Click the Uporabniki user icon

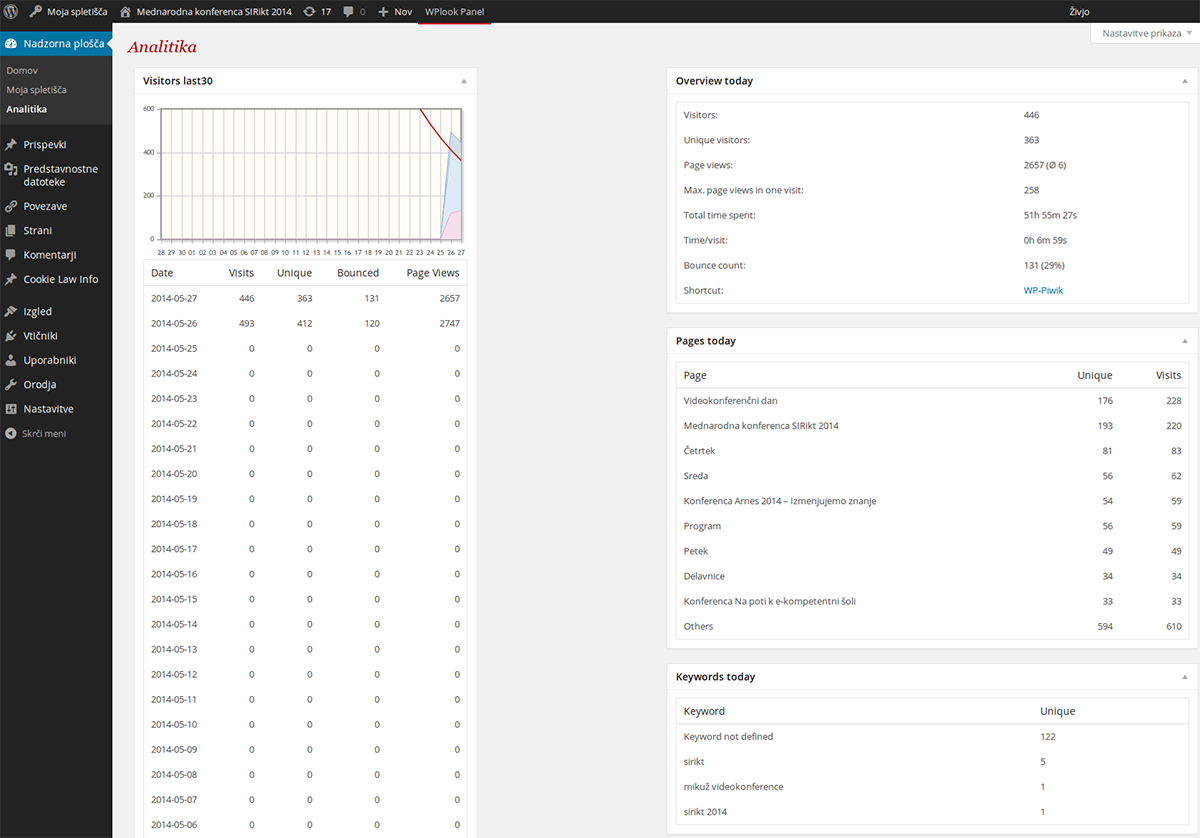(11, 360)
